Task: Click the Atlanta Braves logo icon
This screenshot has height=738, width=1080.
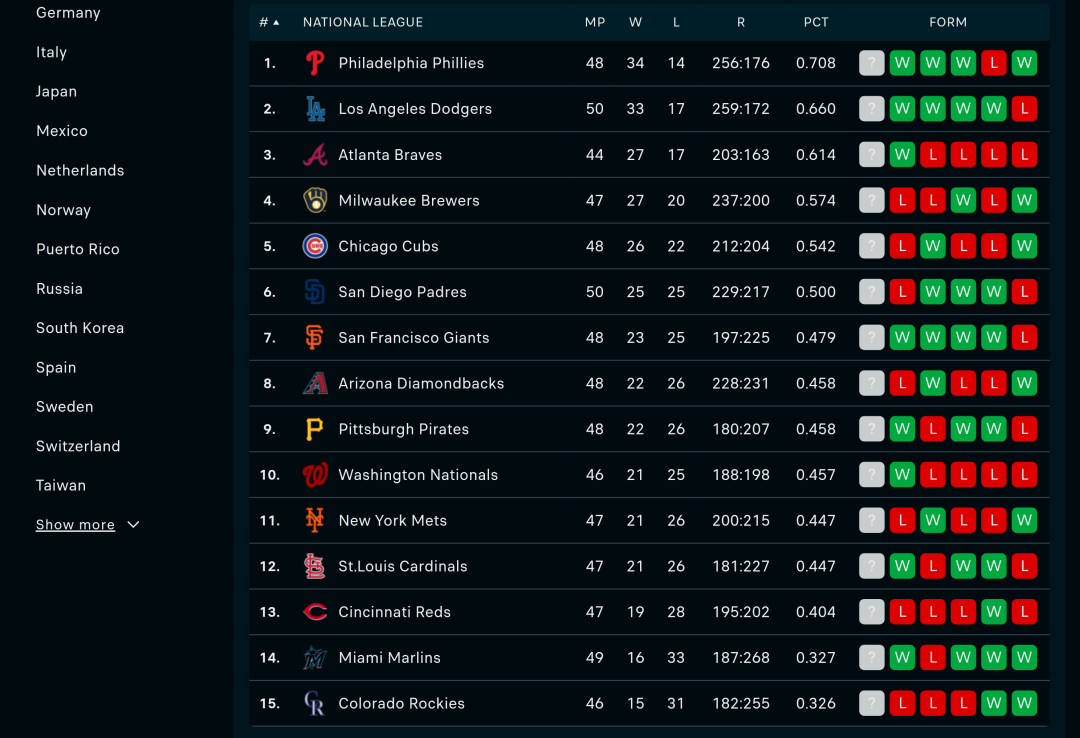Action: coord(315,155)
